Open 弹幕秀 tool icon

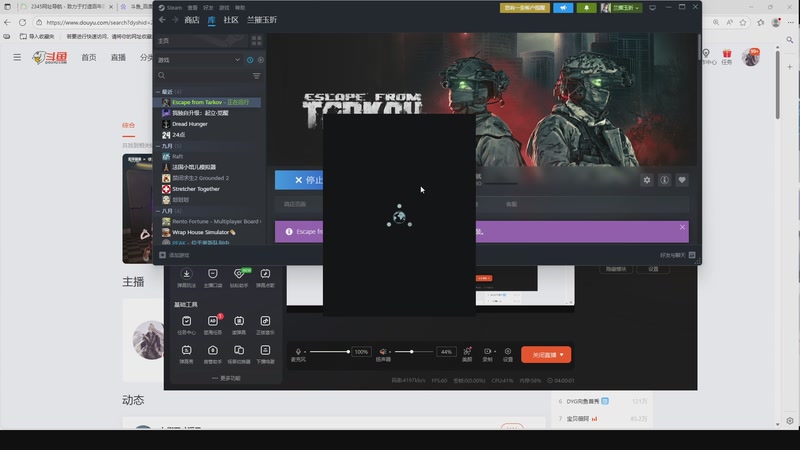pyautogui.click(x=186, y=354)
